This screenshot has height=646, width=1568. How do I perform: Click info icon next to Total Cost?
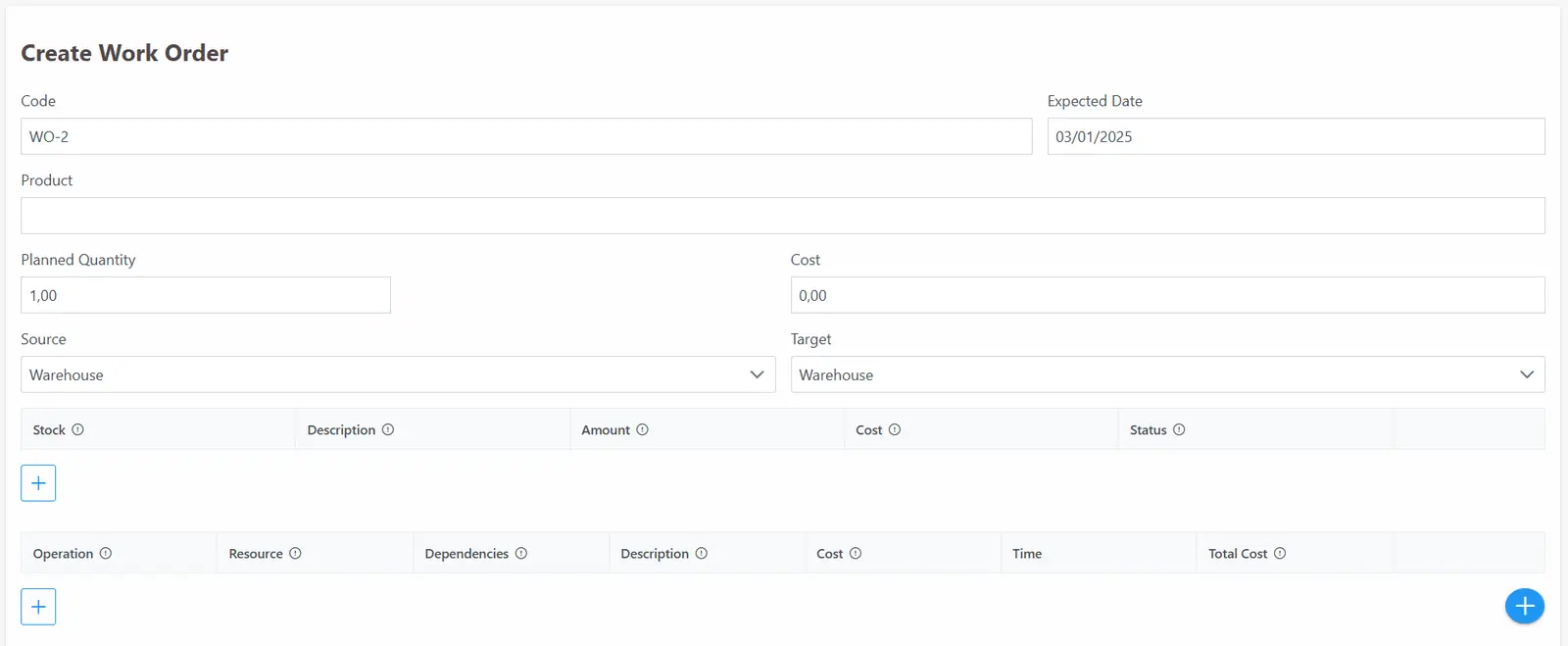[x=1280, y=553]
